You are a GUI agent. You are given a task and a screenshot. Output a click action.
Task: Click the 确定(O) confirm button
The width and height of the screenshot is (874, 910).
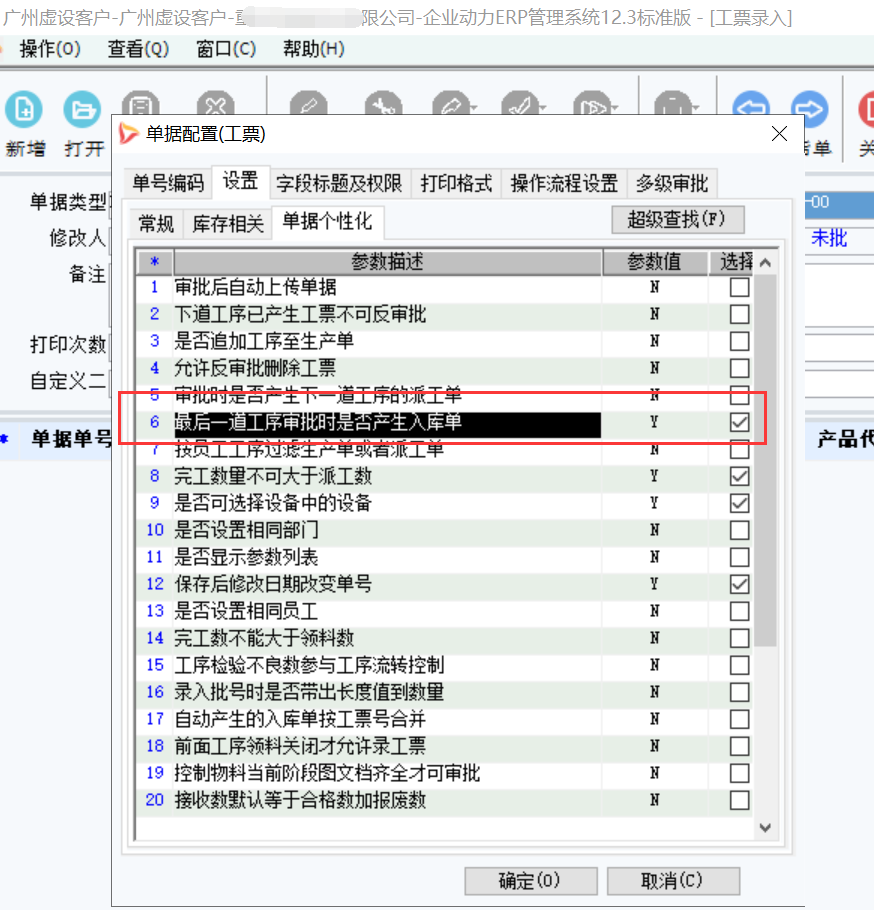pos(530,881)
